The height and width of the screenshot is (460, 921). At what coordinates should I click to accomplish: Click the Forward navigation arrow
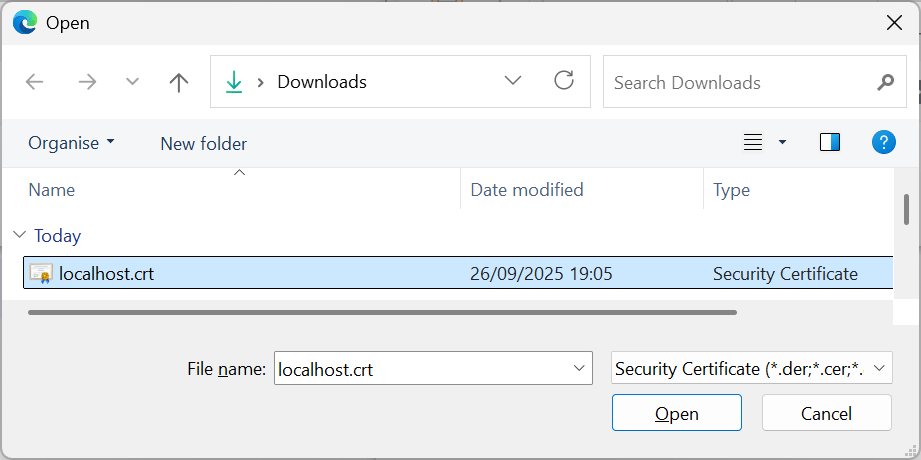point(87,82)
